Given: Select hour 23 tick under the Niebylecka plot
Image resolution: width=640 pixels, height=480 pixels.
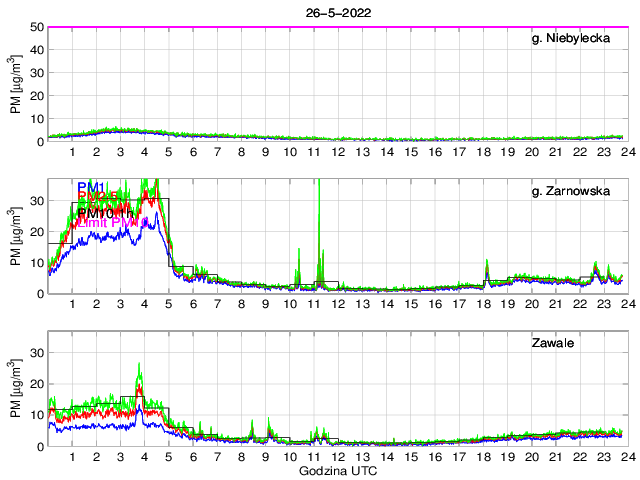Looking at the screenshot, I should (603, 152).
